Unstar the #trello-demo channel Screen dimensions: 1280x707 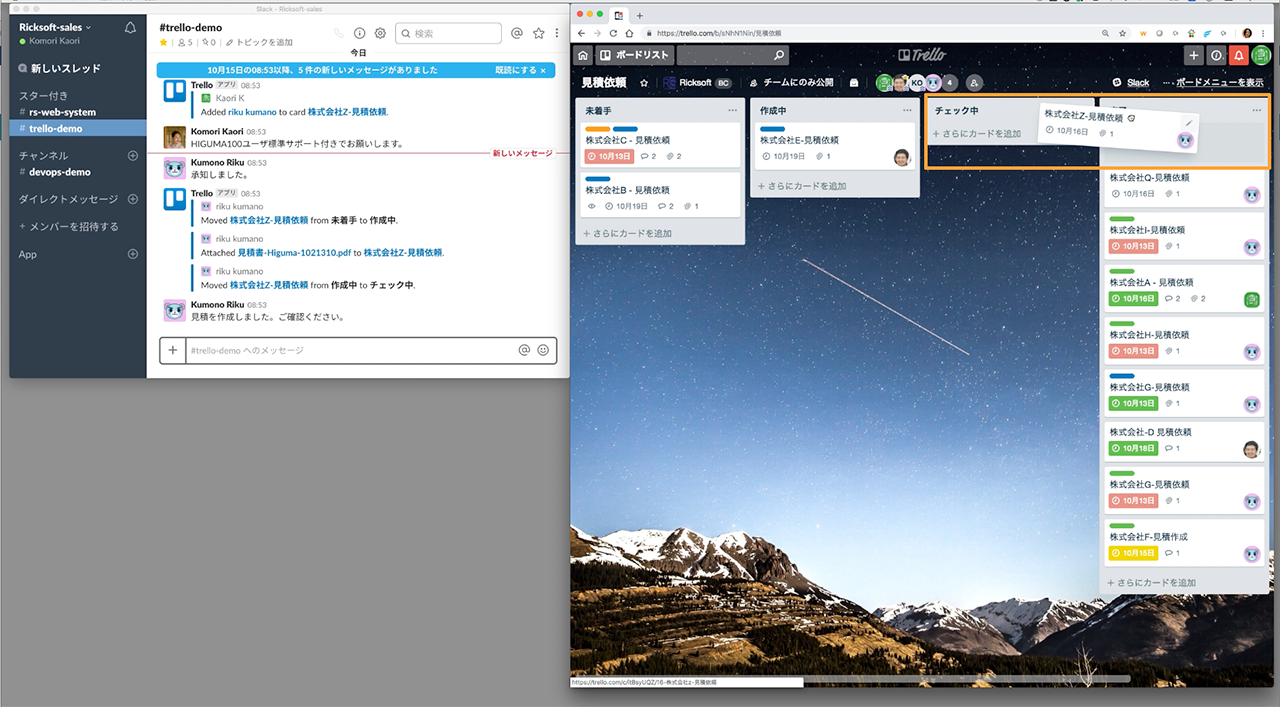[x=164, y=43]
